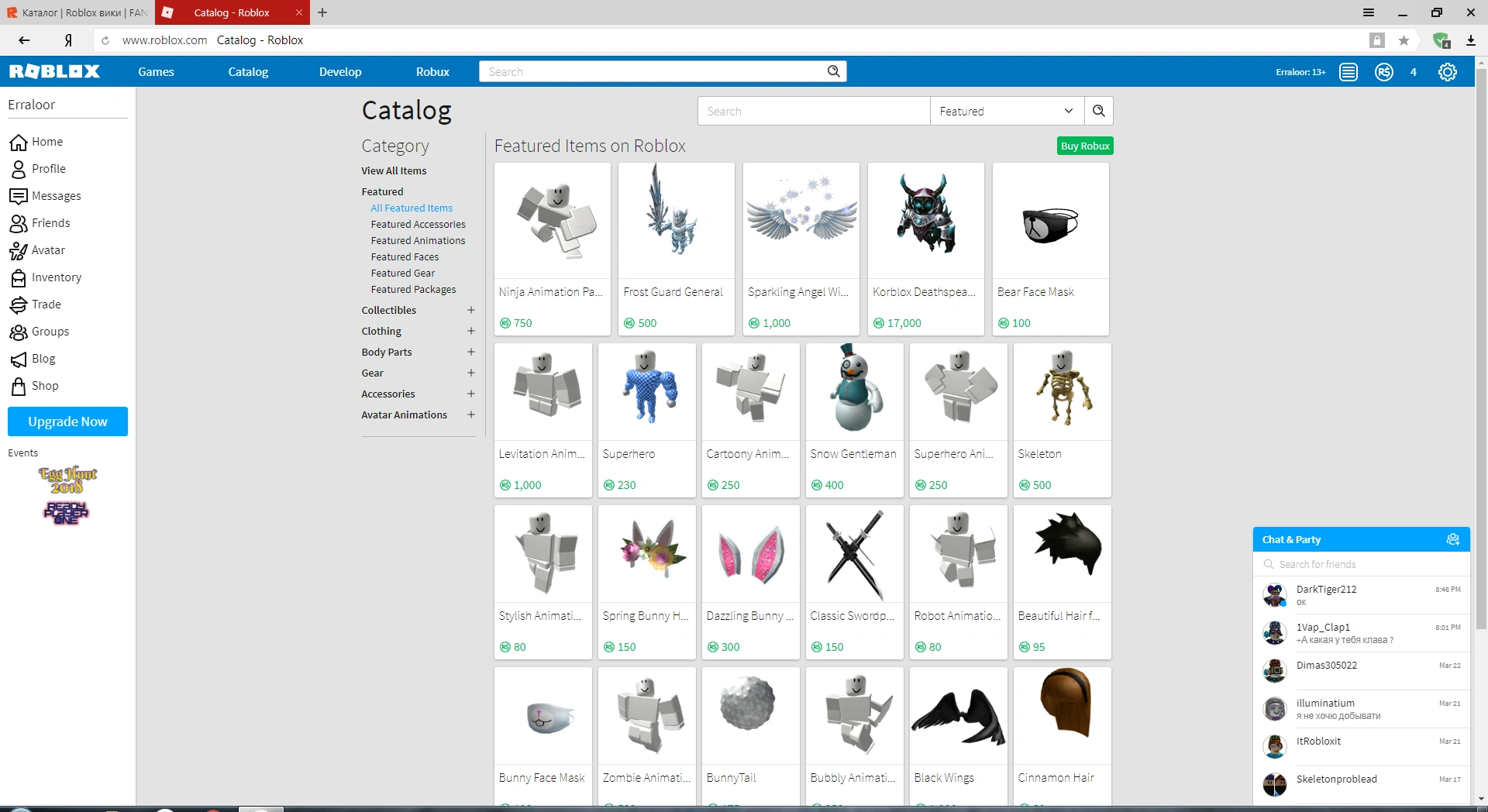
Task: Click the Ready Player One event logo
Action: [x=67, y=513]
